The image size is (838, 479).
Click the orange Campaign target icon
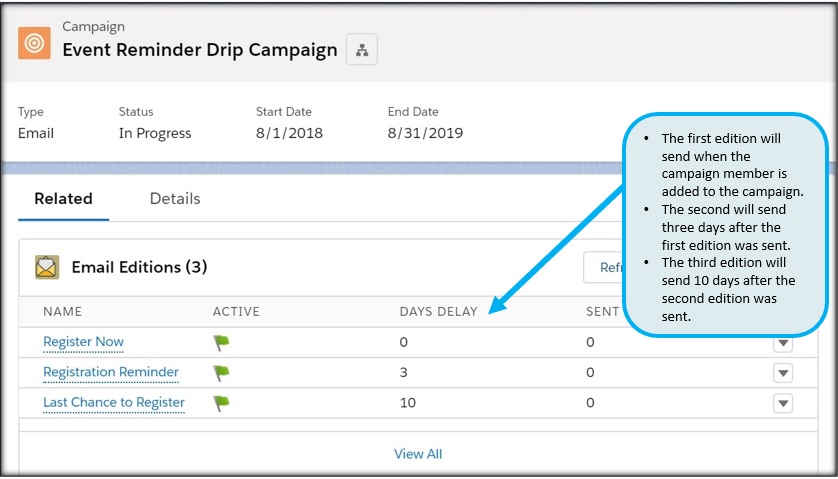point(34,42)
